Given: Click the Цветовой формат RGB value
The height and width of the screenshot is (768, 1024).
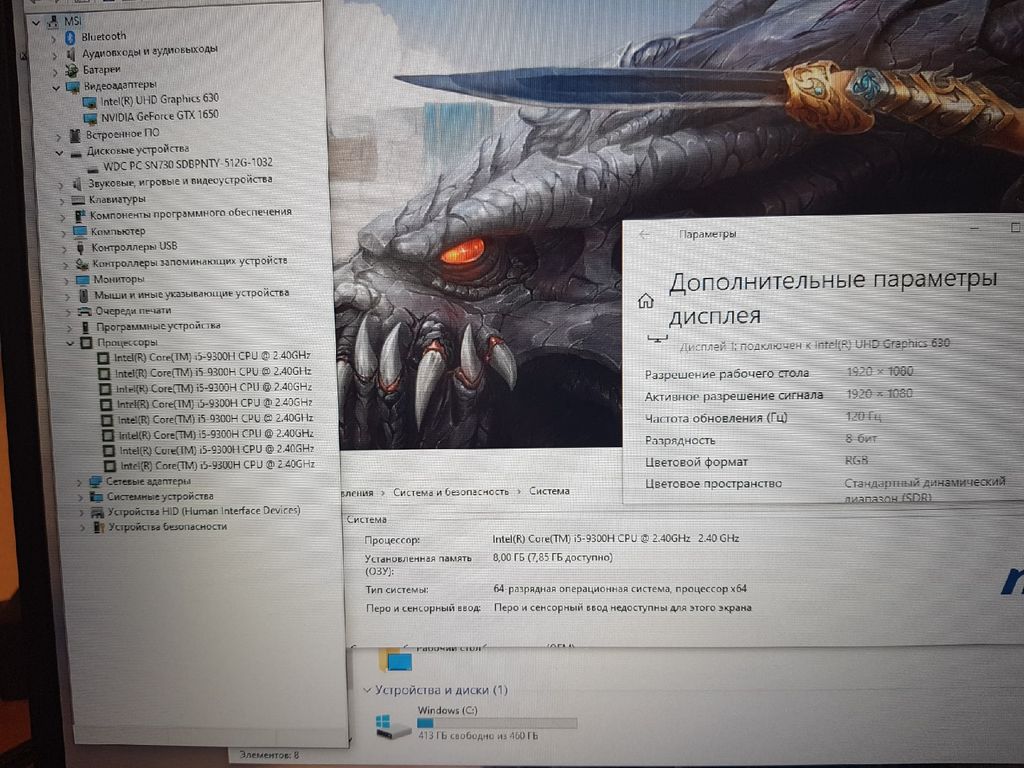Looking at the screenshot, I should pos(856,460).
